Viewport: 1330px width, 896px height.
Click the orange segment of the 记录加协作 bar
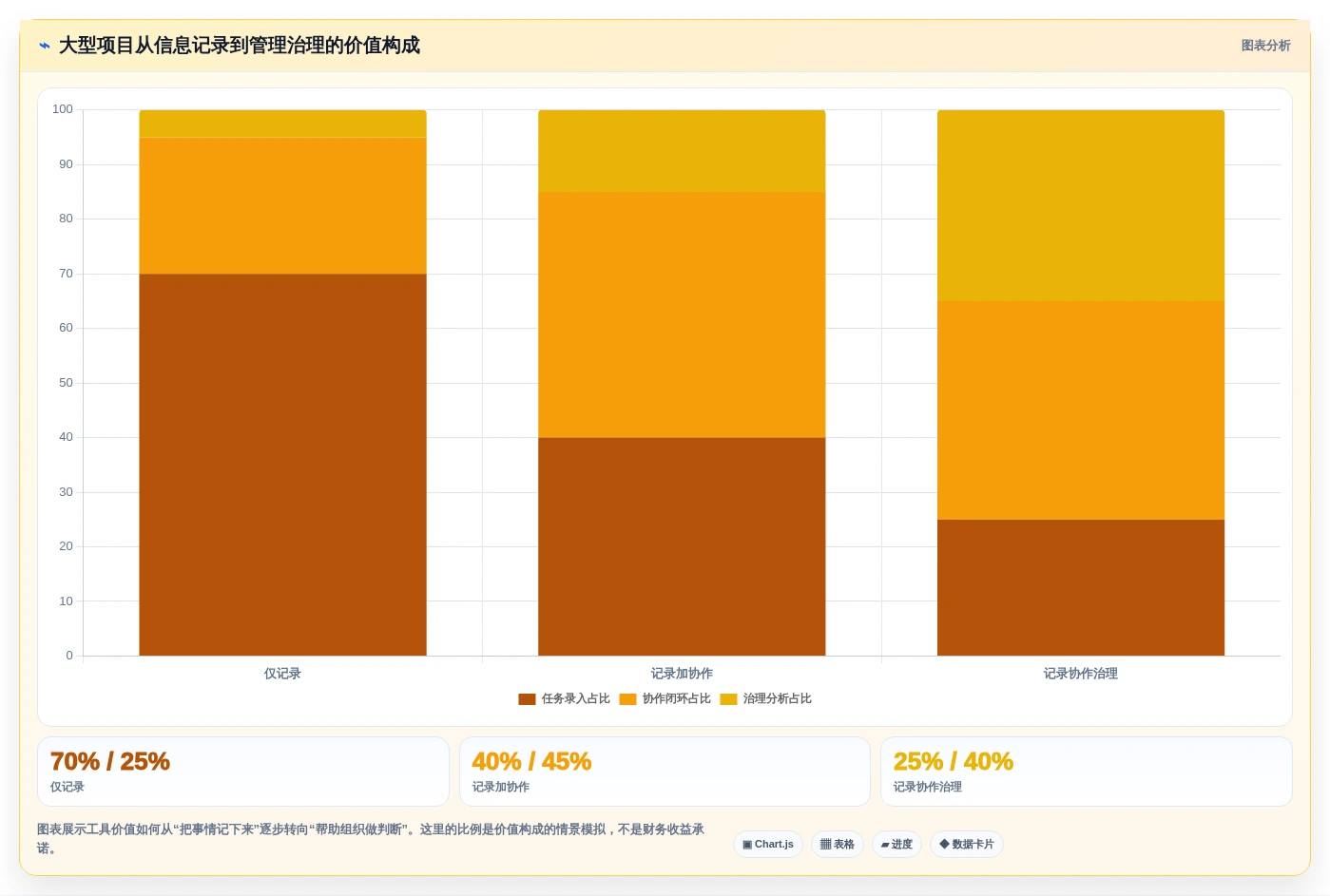pyautogui.click(x=682, y=315)
